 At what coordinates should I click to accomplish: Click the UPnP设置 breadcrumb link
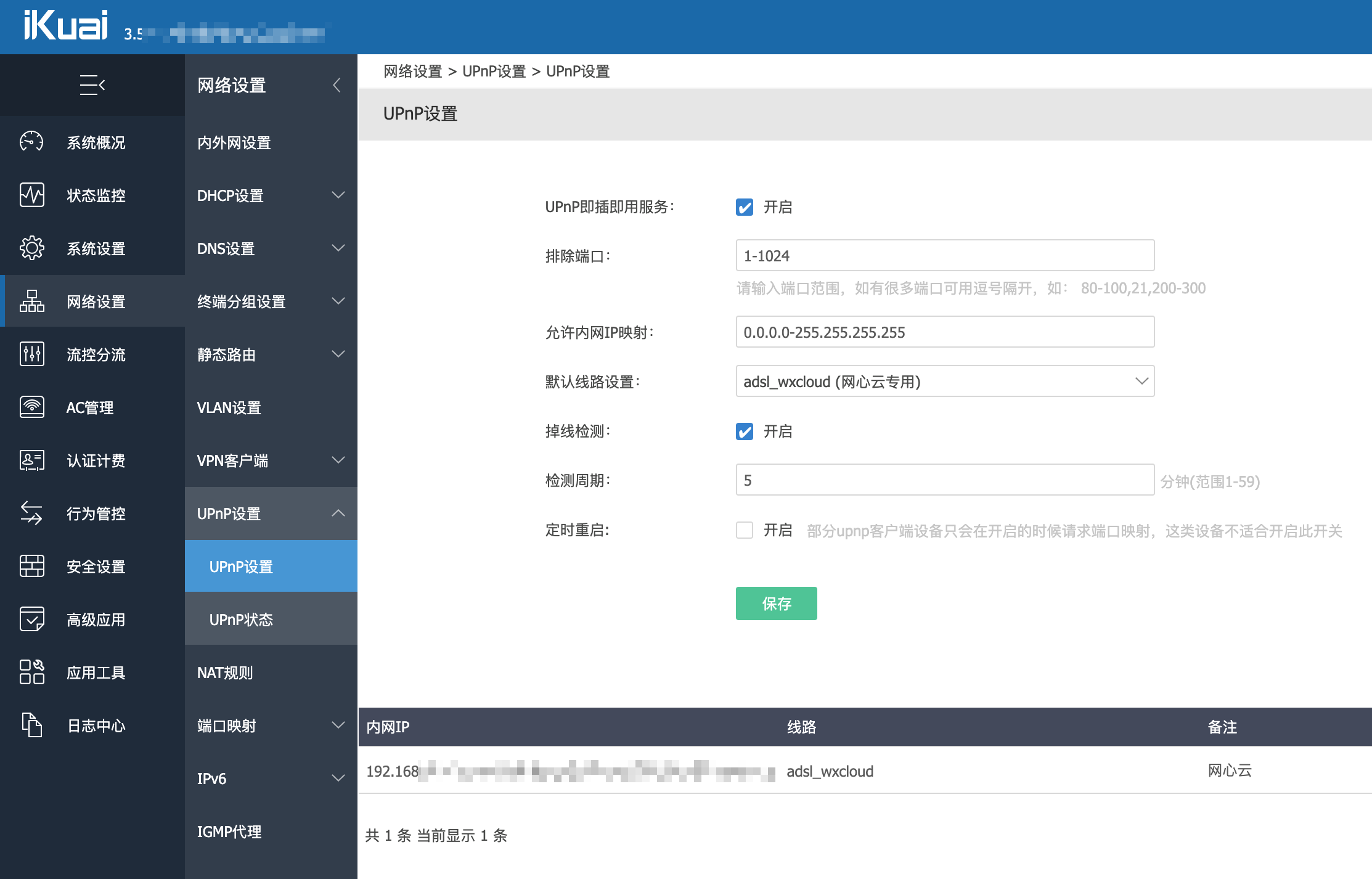tap(494, 72)
